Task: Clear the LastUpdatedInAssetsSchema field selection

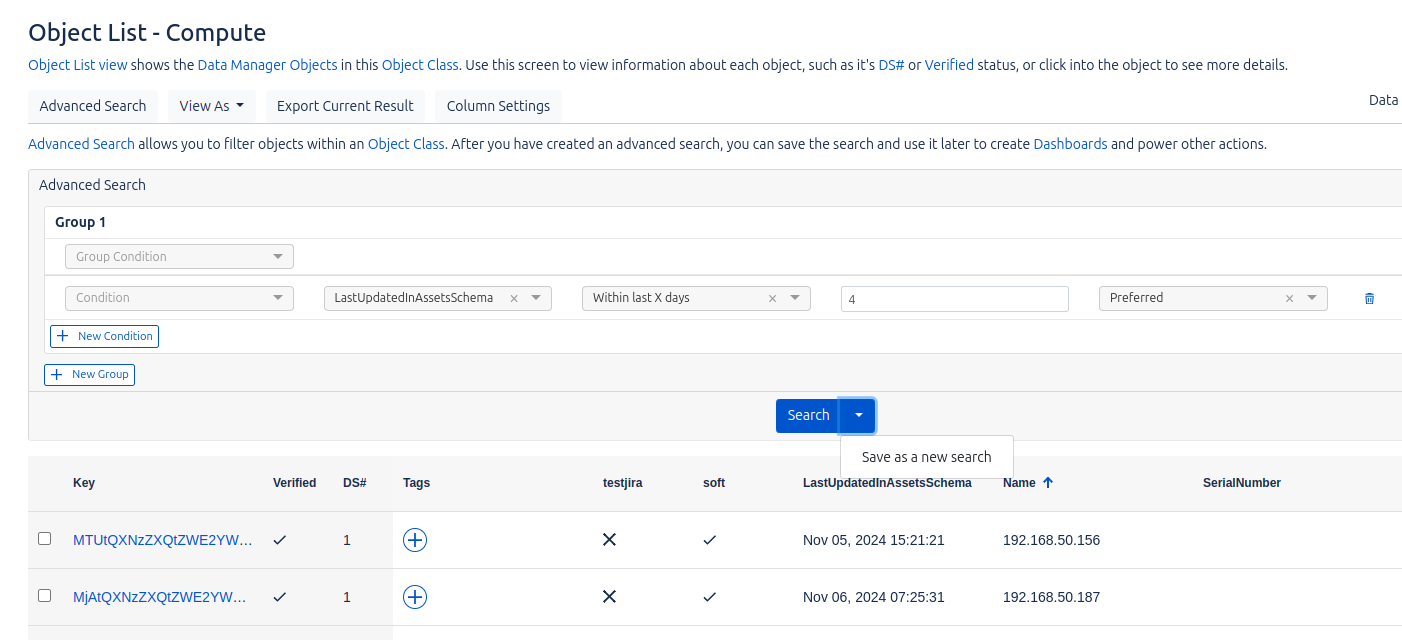Action: 514,298
